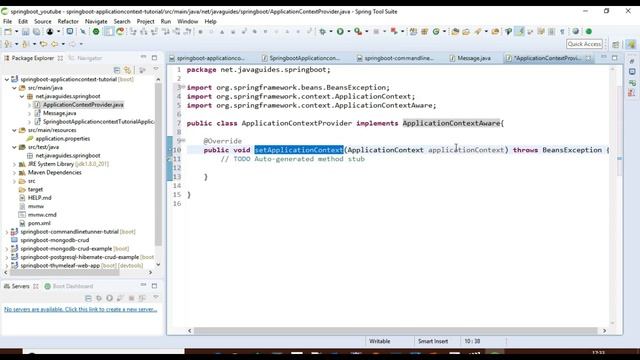640x360 pixels.
Task: Click the Save All toolbar icon
Action: pyautogui.click(x=36, y=31)
